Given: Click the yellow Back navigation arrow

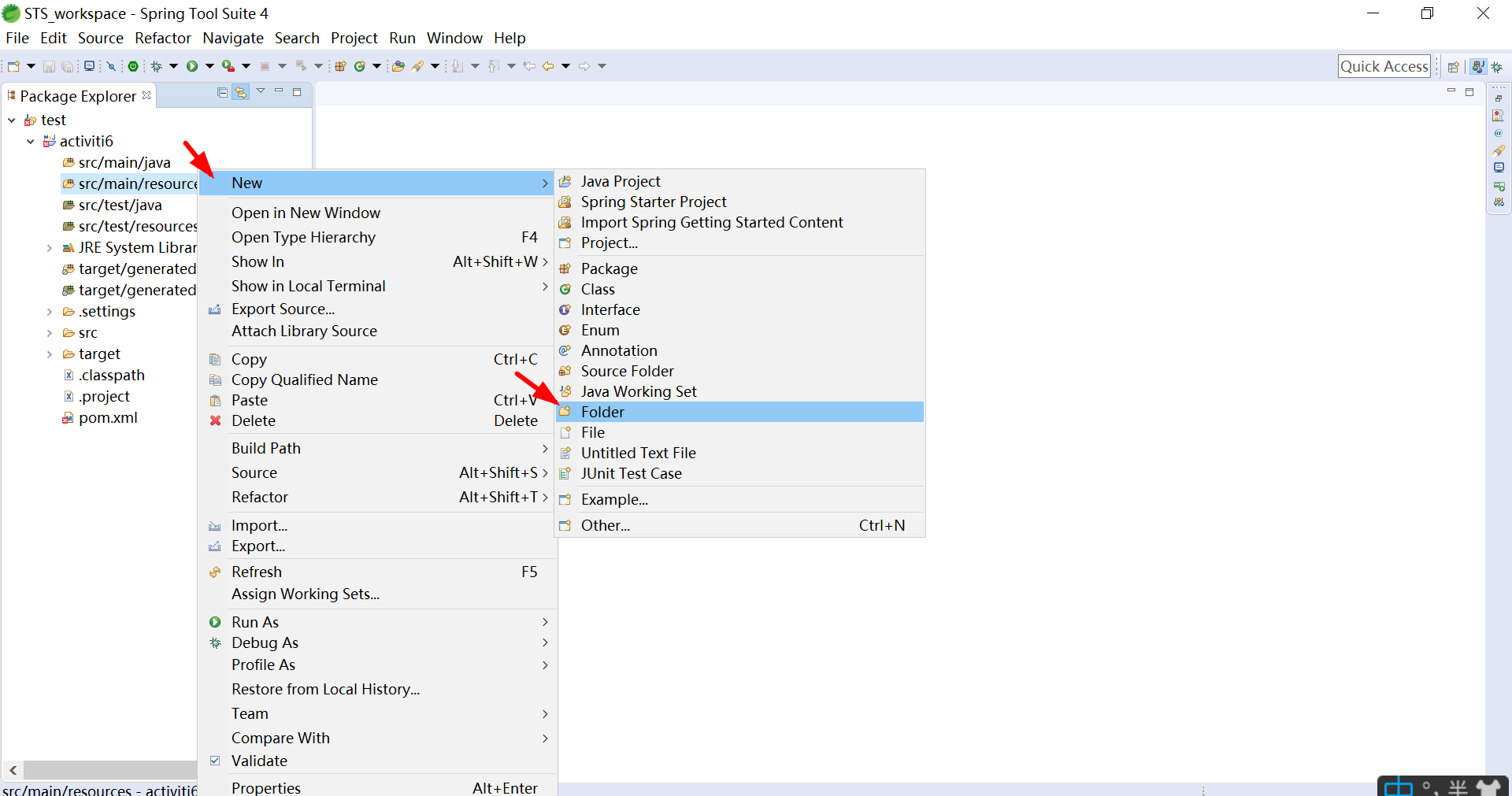Looking at the screenshot, I should [x=548, y=66].
